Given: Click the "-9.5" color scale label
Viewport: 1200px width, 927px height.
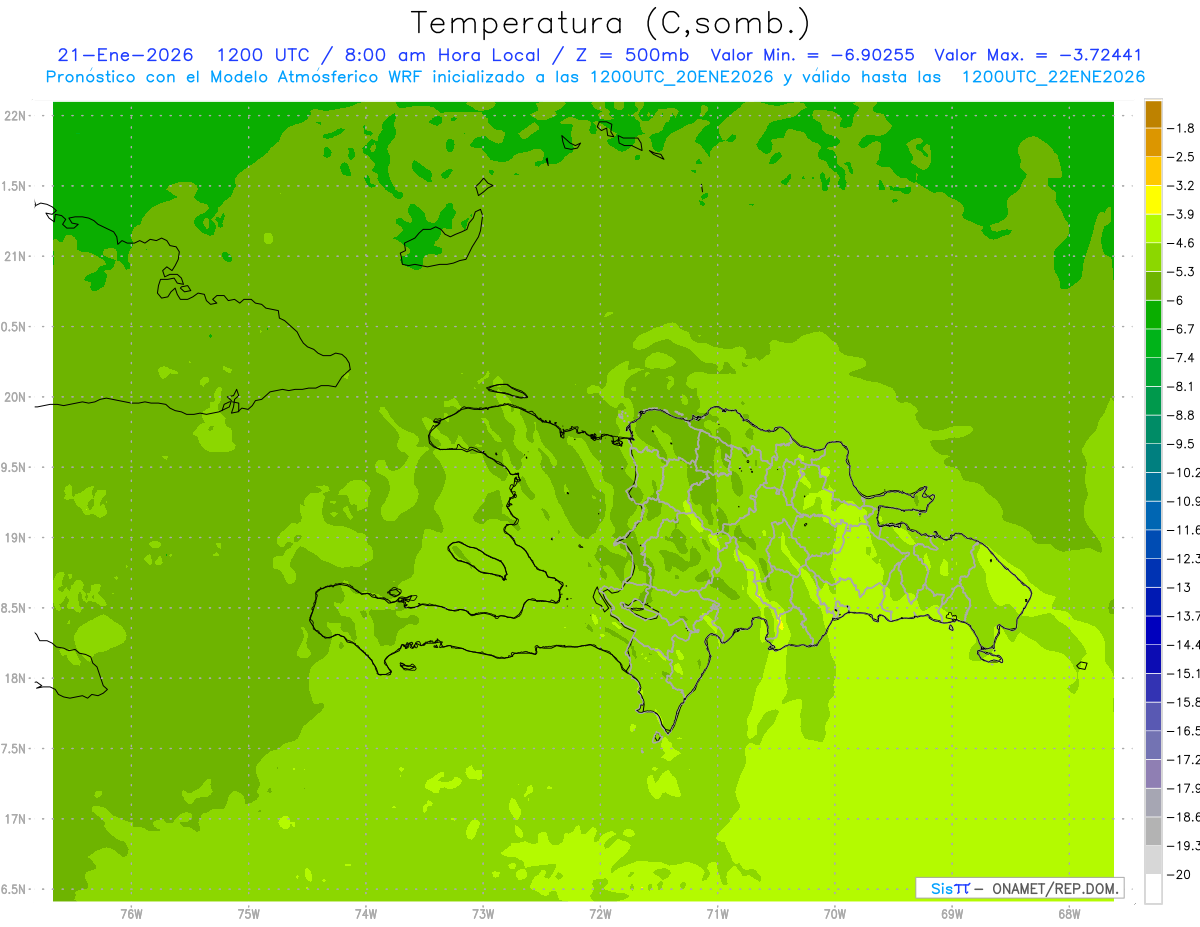Looking at the screenshot, I should pyautogui.click(x=1181, y=443).
